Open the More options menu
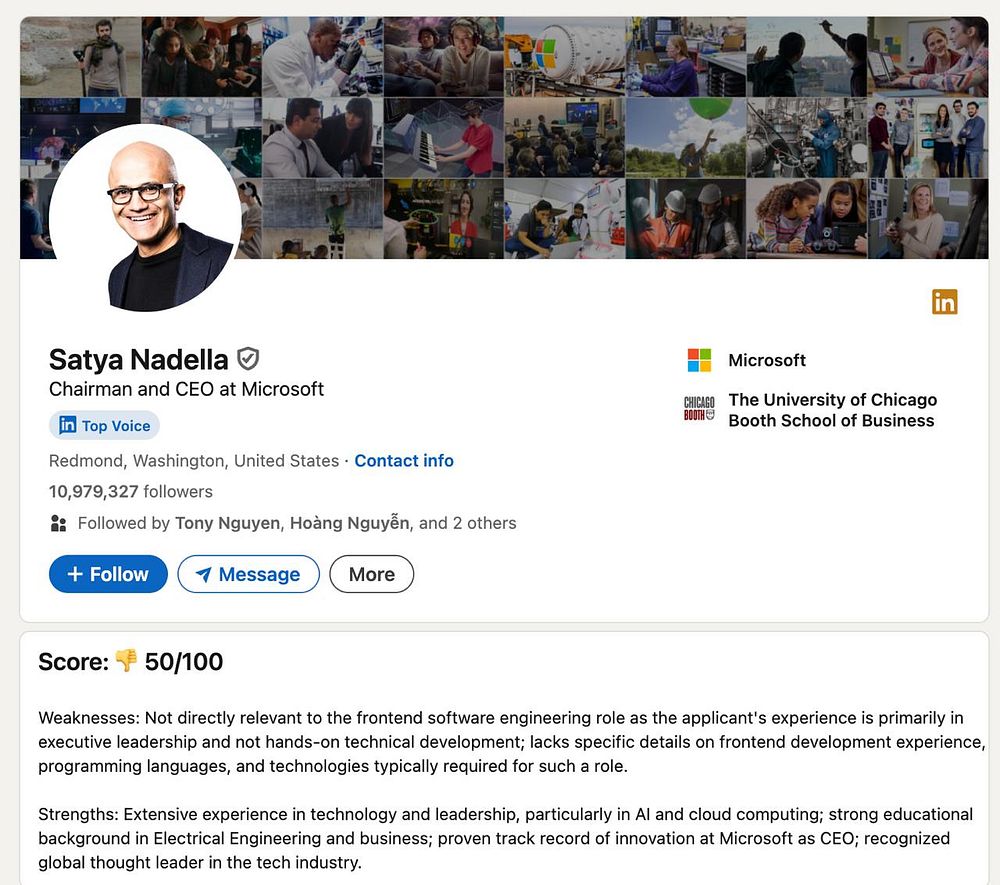This screenshot has height=885, width=1000. click(372, 574)
